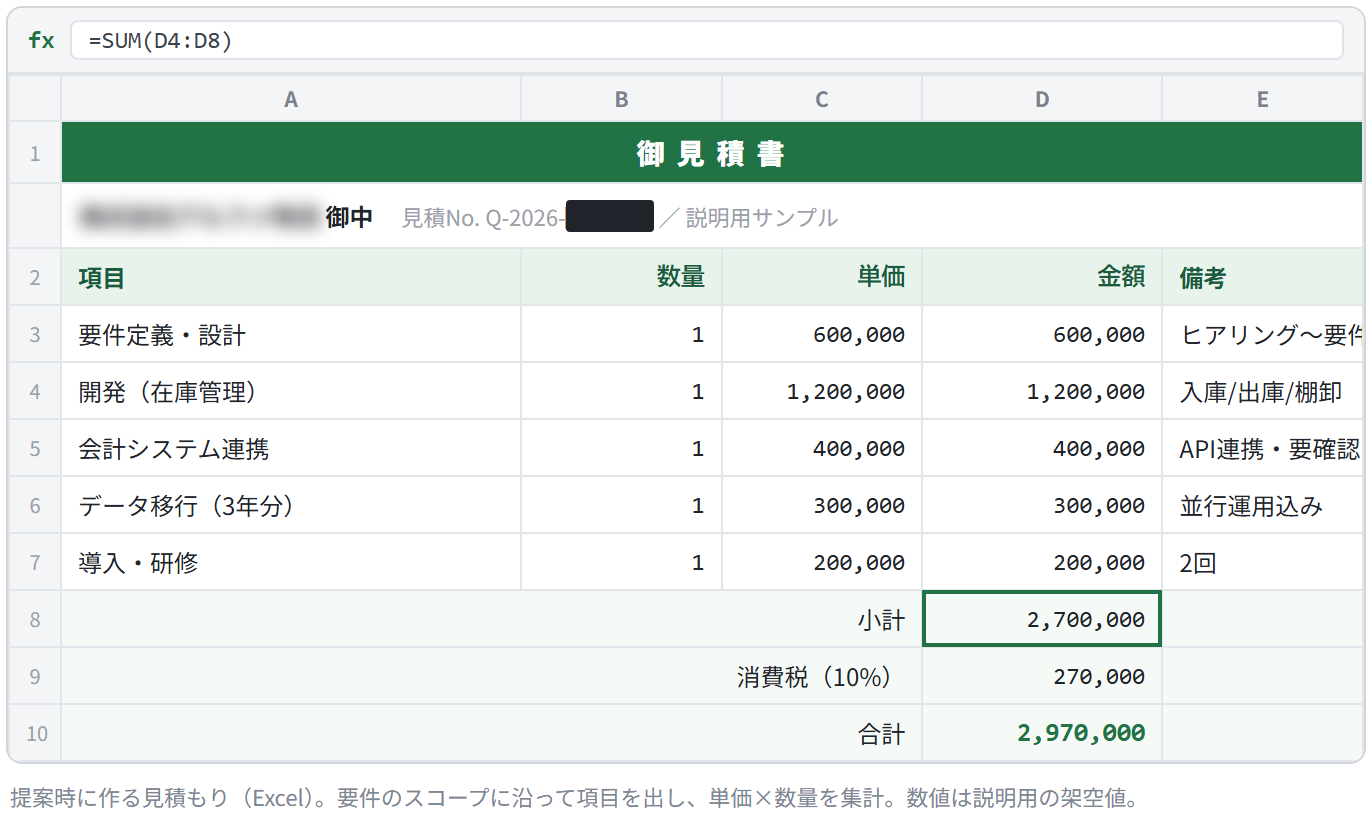Select row 6 header
1372x814 pixels.
(x=35, y=505)
